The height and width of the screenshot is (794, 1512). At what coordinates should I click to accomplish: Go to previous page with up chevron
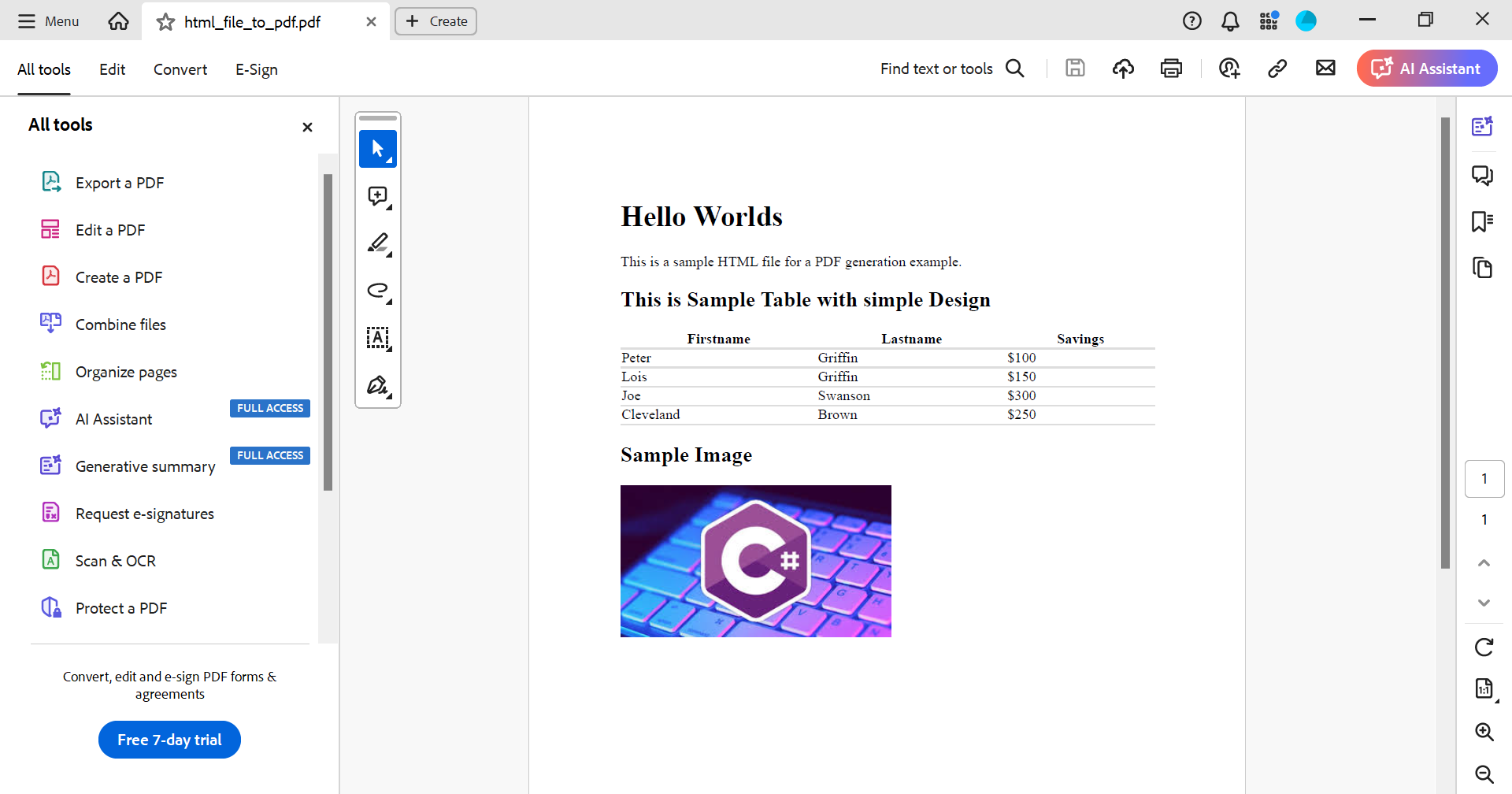[1484, 562]
